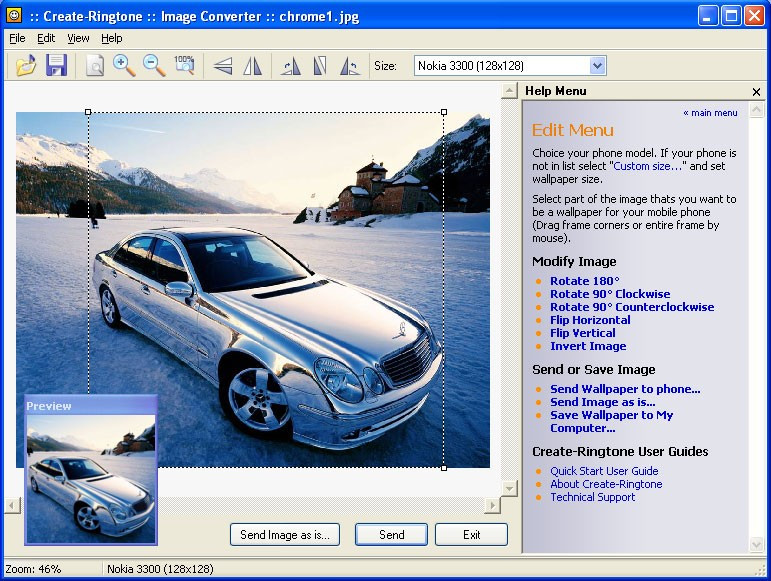The height and width of the screenshot is (581, 771).
Task: Open the View menu
Action: click(78, 38)
